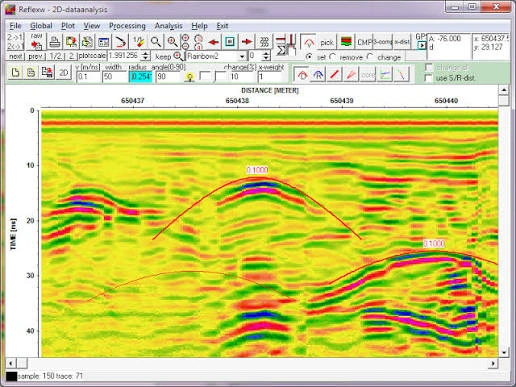This screenshot has height=387, width=516.
Task: Click the vertical scrollbar down arrow
Action: pyautogui.click(x=504, y=352)
